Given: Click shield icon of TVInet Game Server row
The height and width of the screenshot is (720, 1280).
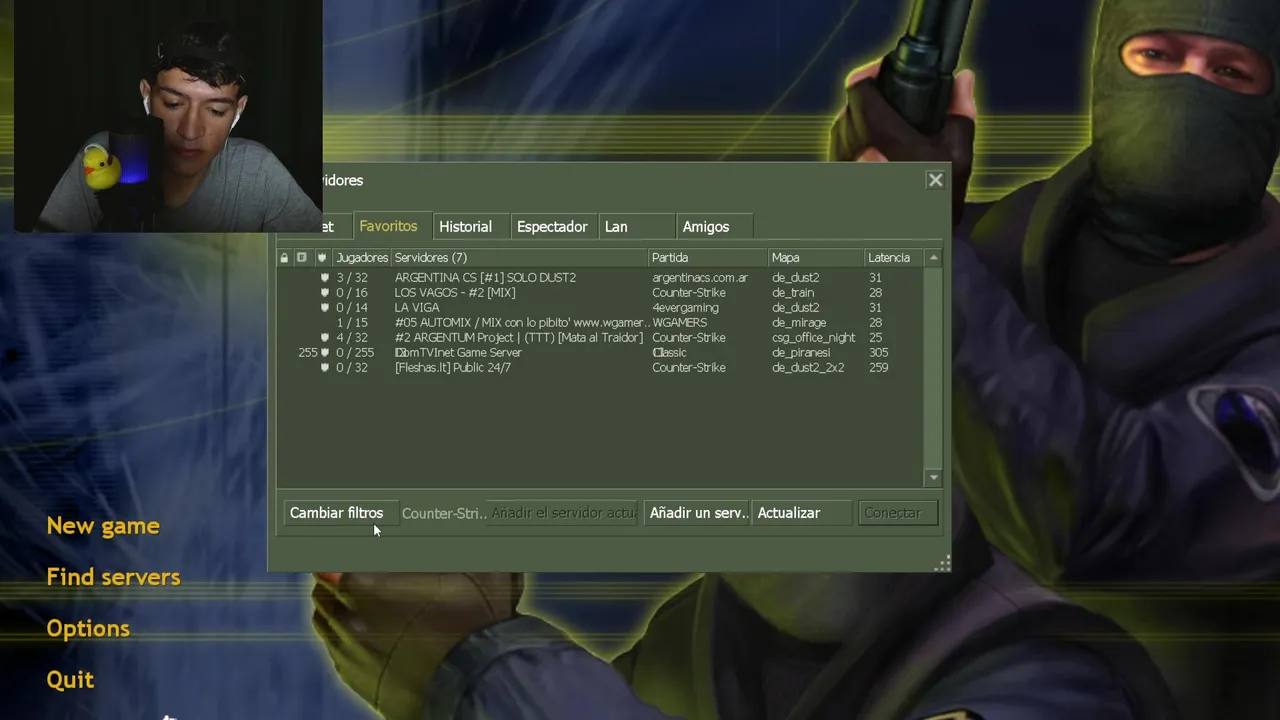Looking at the screenshot, I should tap(324, 353).
